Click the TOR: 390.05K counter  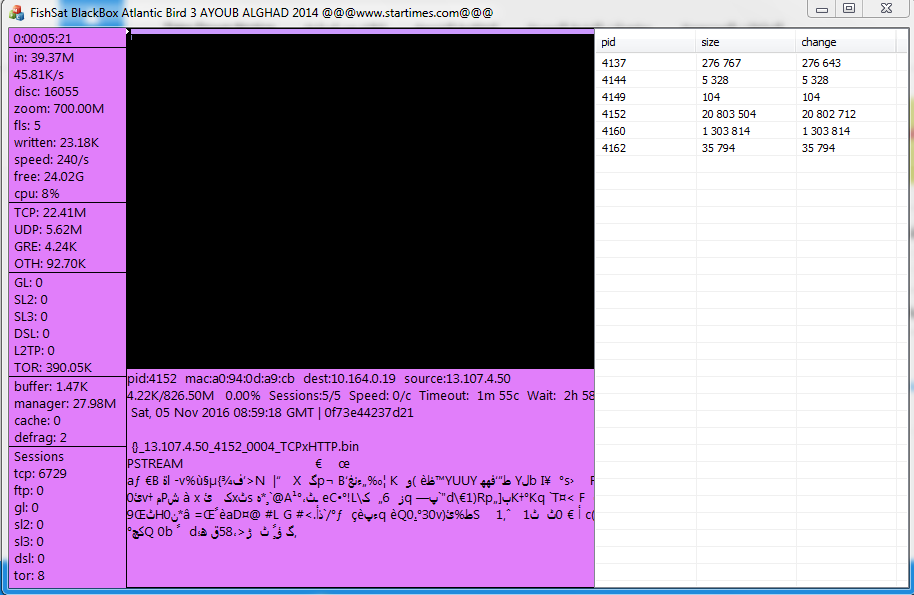tap(53, 367)
